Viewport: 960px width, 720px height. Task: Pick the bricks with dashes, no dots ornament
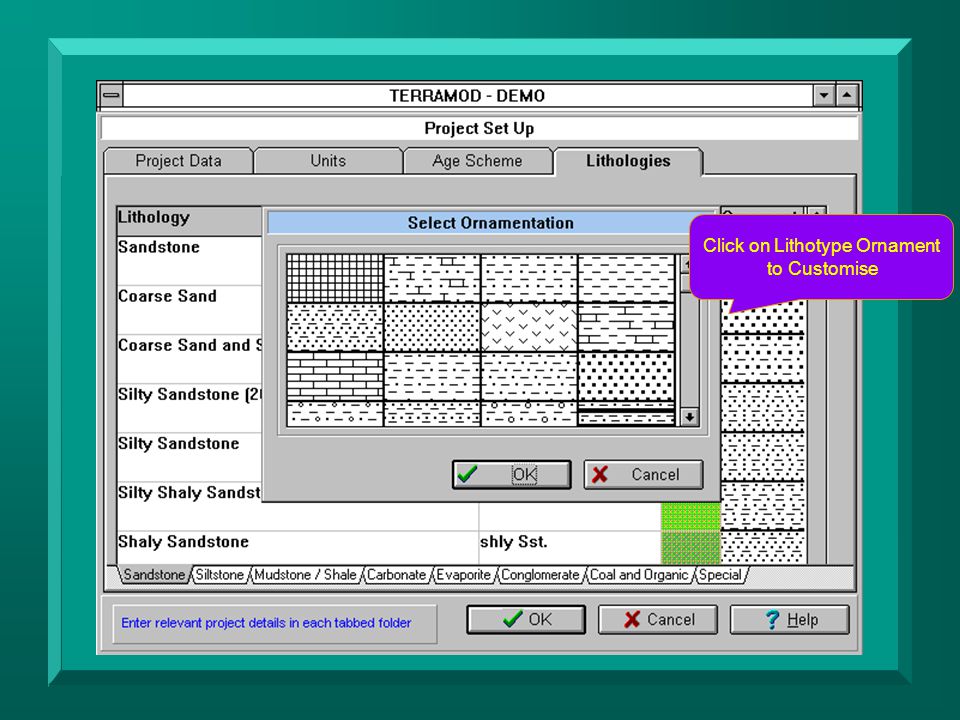coord(626,327)
